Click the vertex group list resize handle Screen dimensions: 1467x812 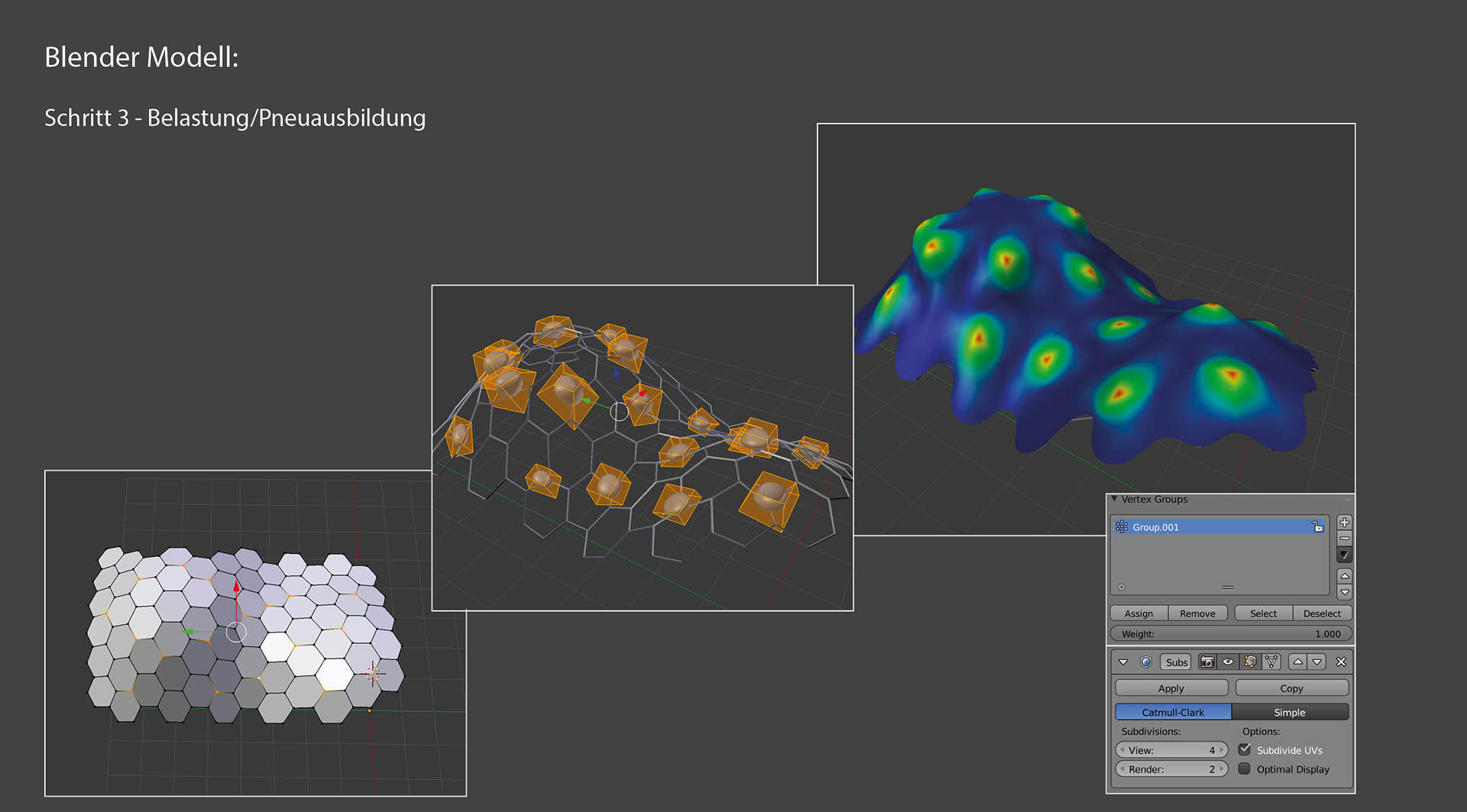click(x=1227, y=587)
